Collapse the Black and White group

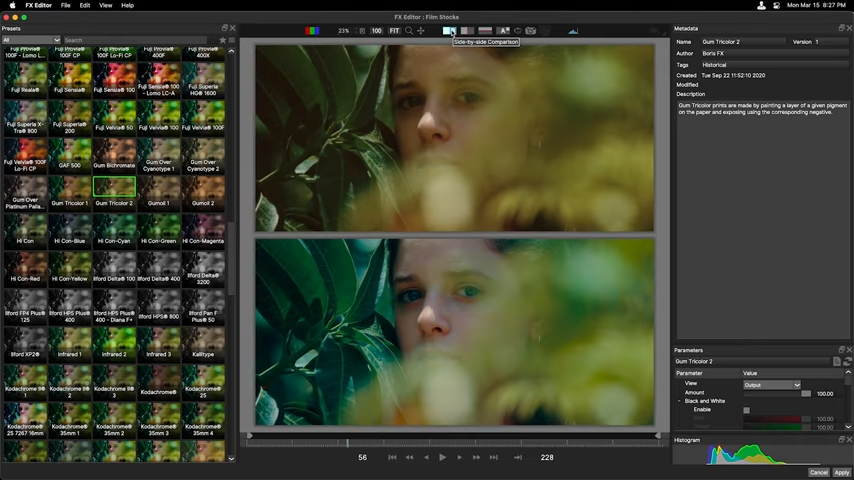679,401
